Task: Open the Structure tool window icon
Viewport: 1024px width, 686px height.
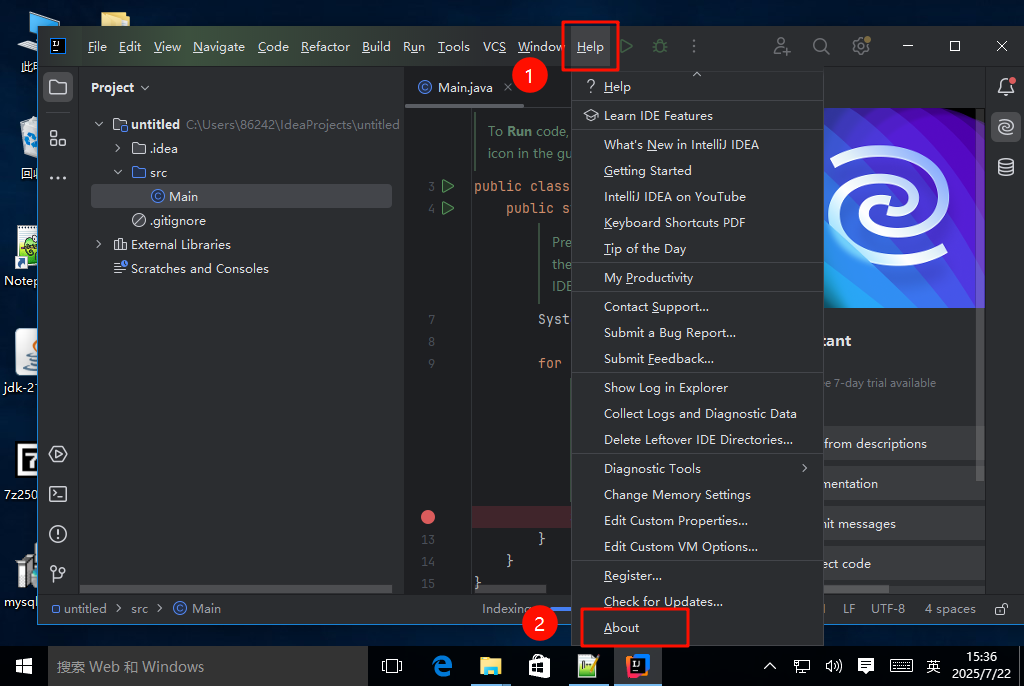Action: [58, 138]
